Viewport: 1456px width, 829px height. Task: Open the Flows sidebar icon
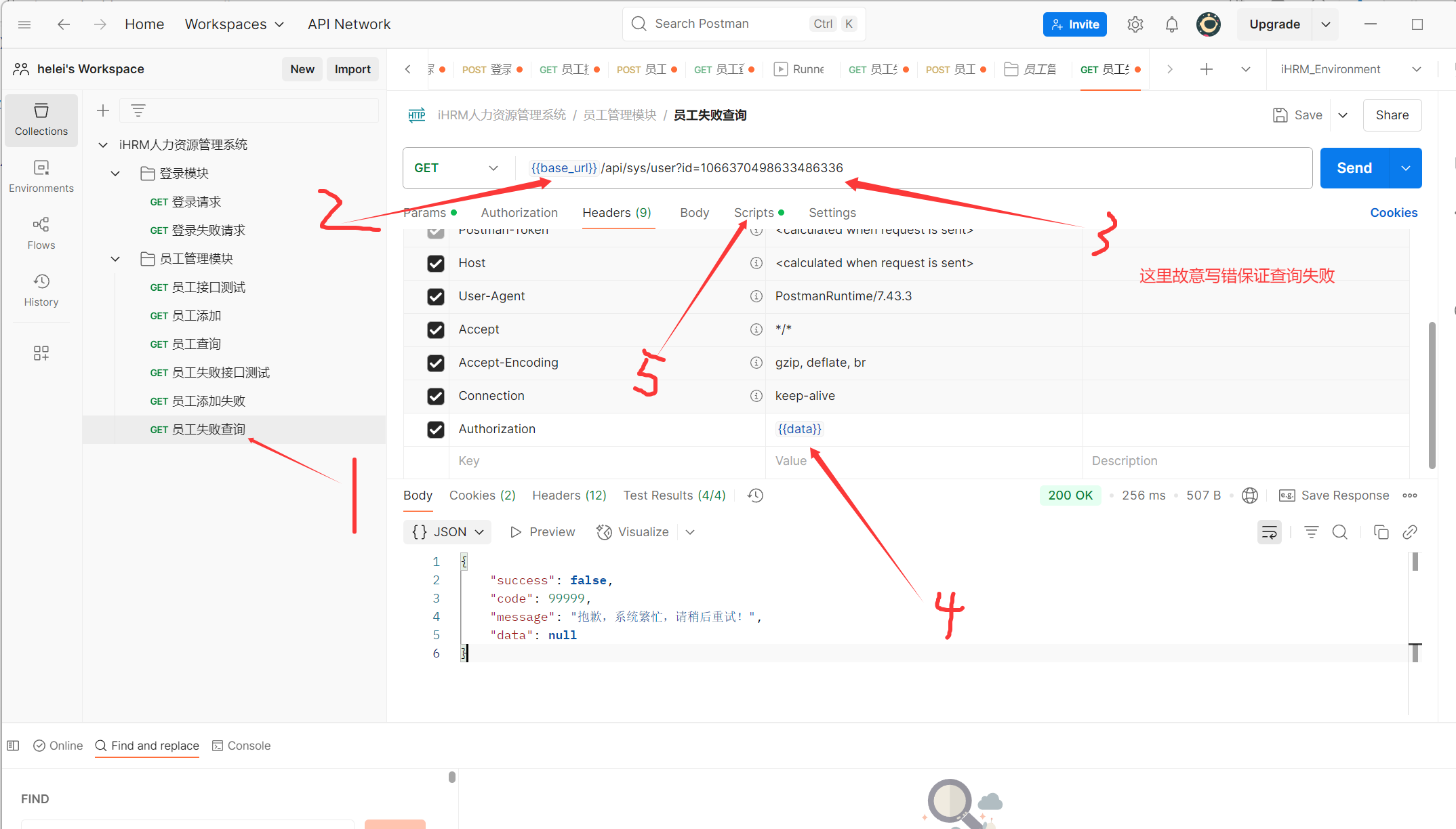click(41, 233)
